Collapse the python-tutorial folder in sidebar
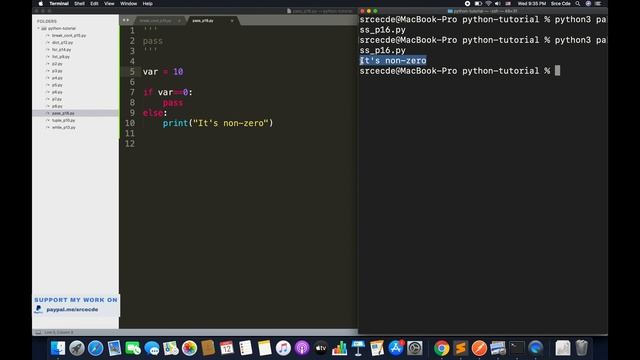The height and width of the screenshot is (360, 640). [x=39, y=29]
